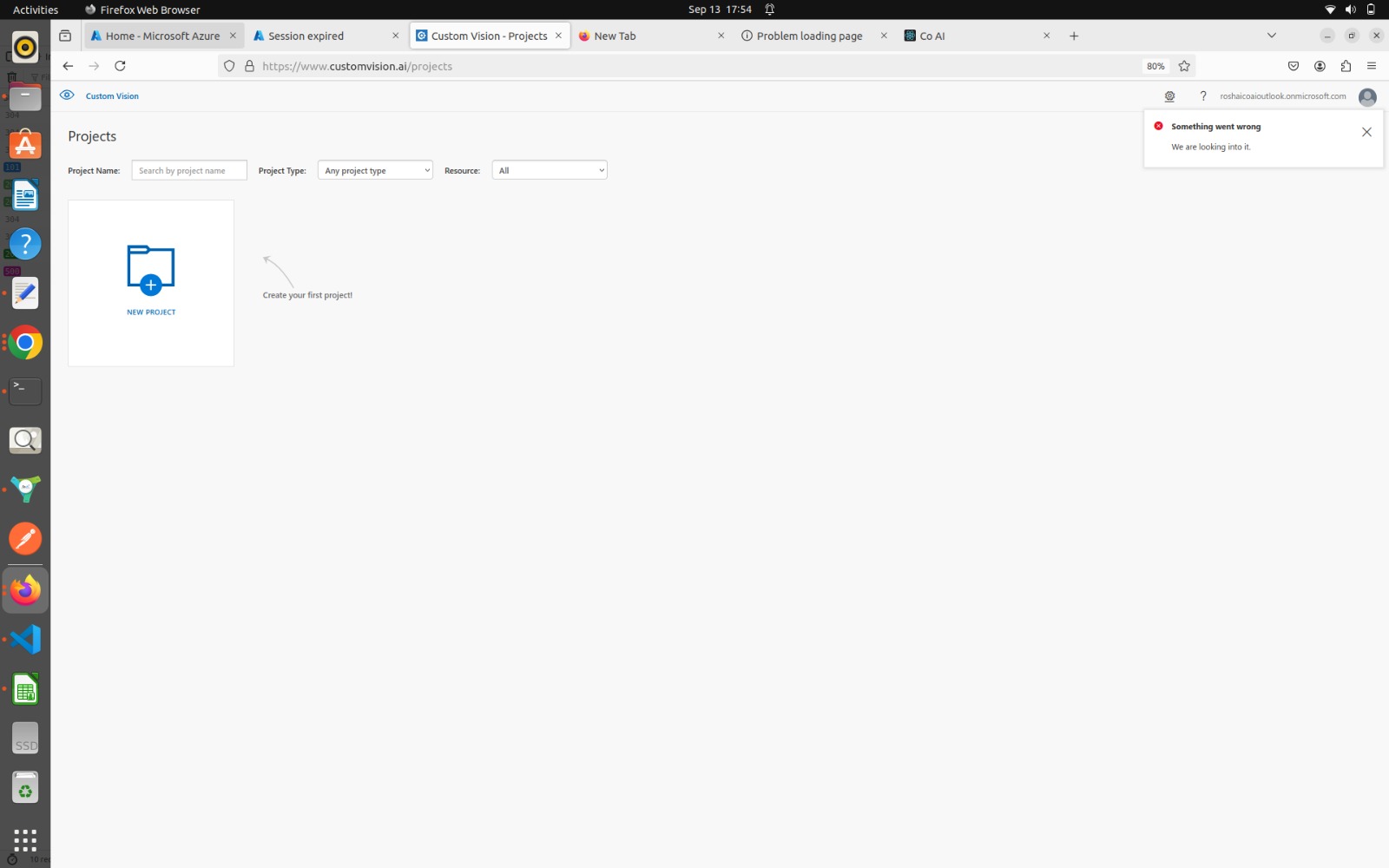Select the Custom Vision - Projects tab
The image size is (1389, 868).
point(489,36)
